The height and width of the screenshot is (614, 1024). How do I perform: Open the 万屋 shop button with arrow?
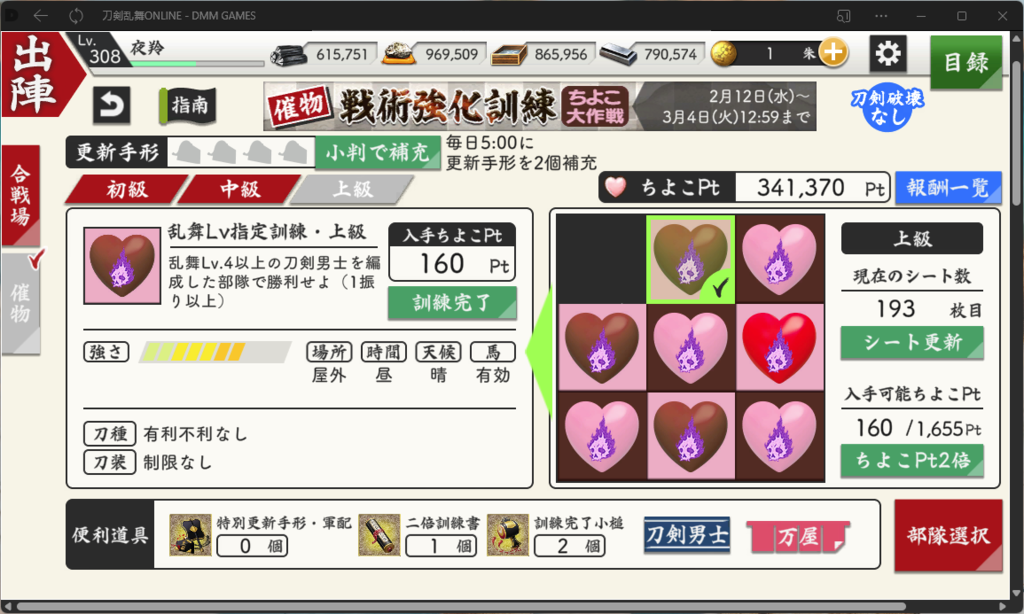[798, 536]
